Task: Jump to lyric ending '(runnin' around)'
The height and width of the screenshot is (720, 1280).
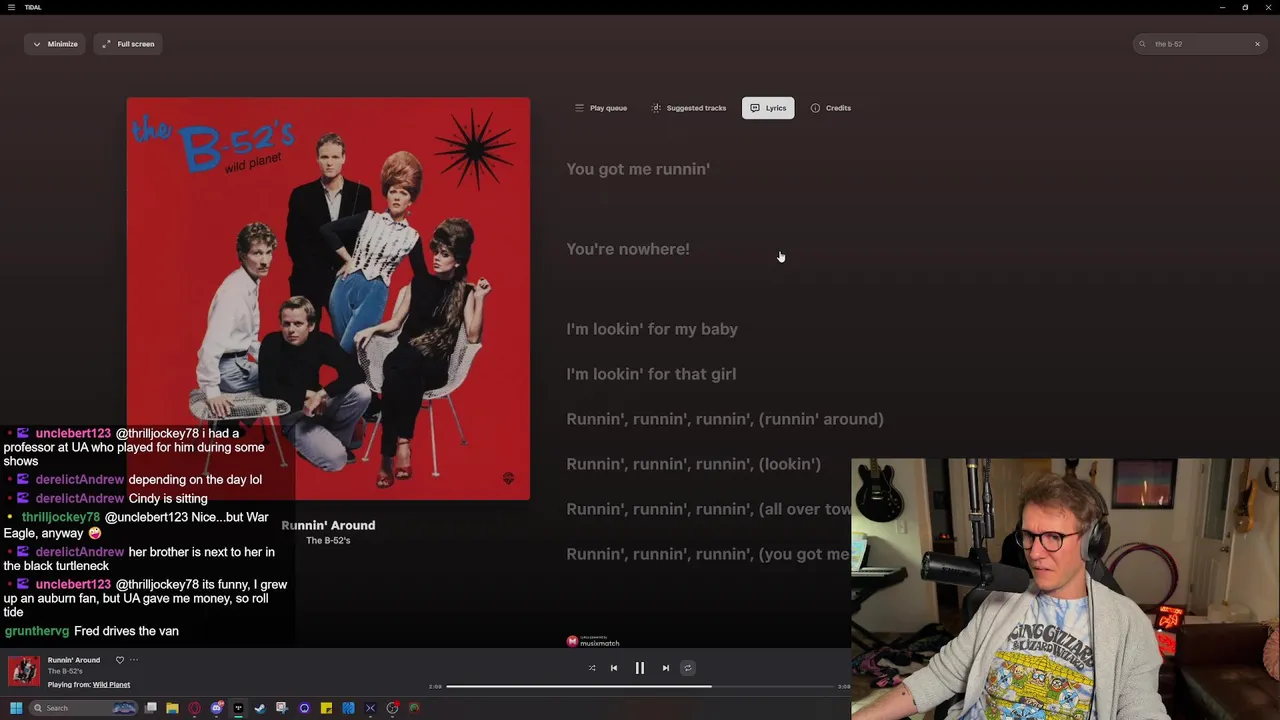Action: 725,419
